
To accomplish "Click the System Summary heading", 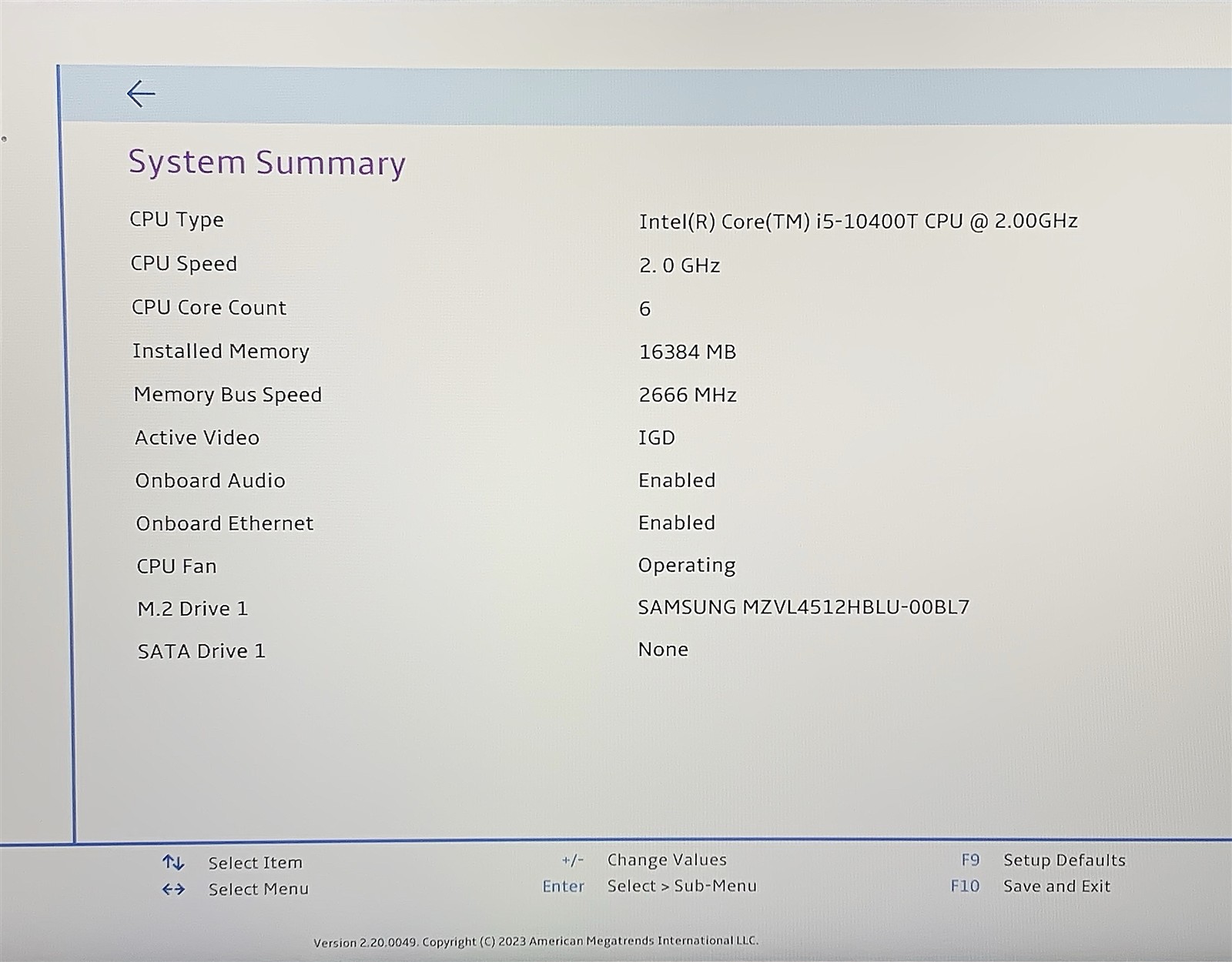I will 266,163.
